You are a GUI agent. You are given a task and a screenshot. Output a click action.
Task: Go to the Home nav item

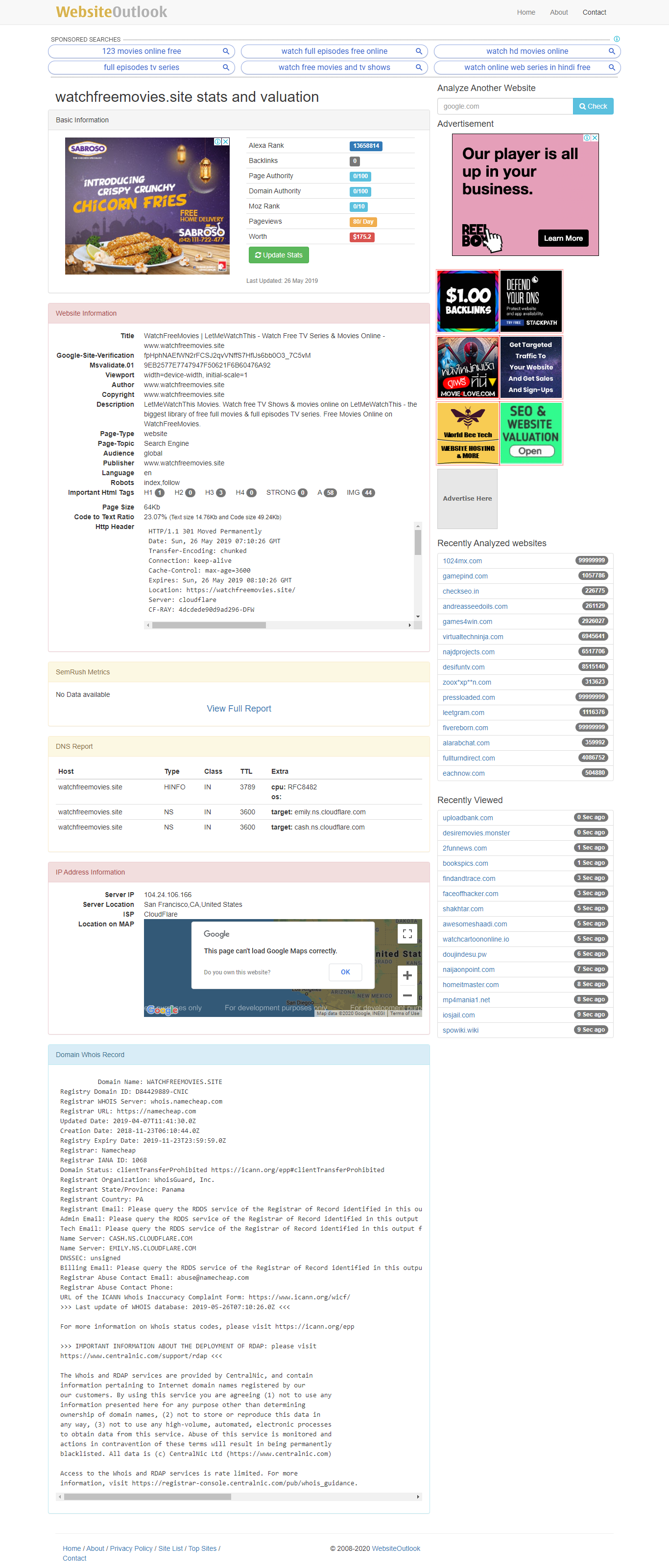click(x=526, y=12)
